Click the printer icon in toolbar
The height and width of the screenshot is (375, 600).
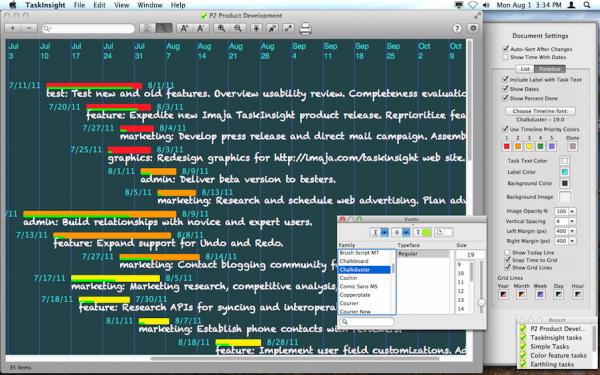305,29
